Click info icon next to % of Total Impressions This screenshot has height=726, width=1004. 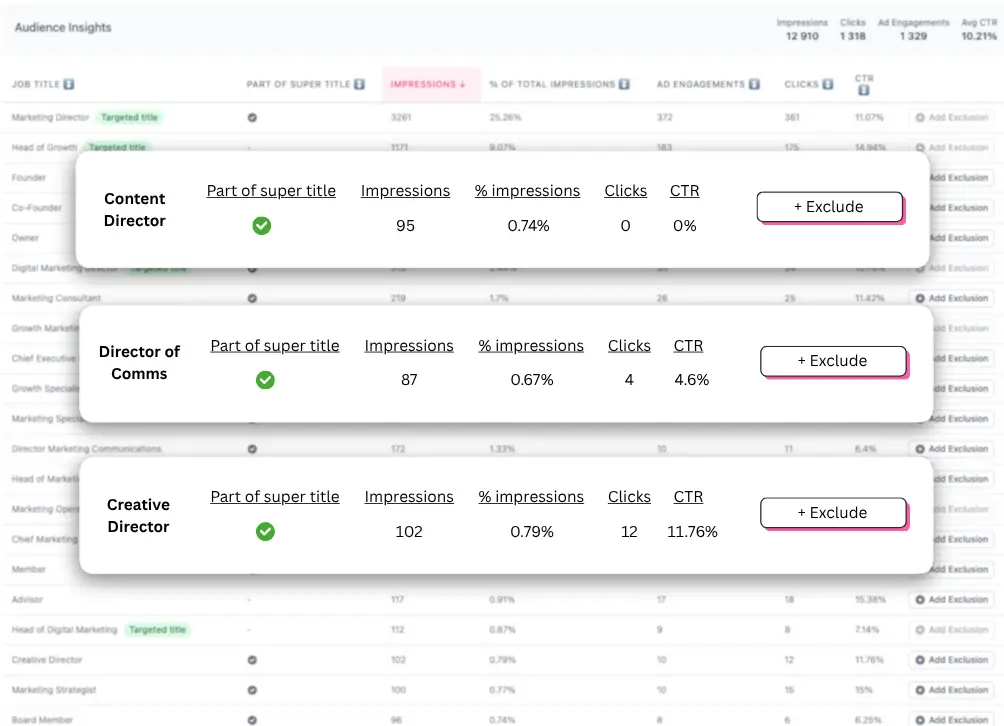624,85
